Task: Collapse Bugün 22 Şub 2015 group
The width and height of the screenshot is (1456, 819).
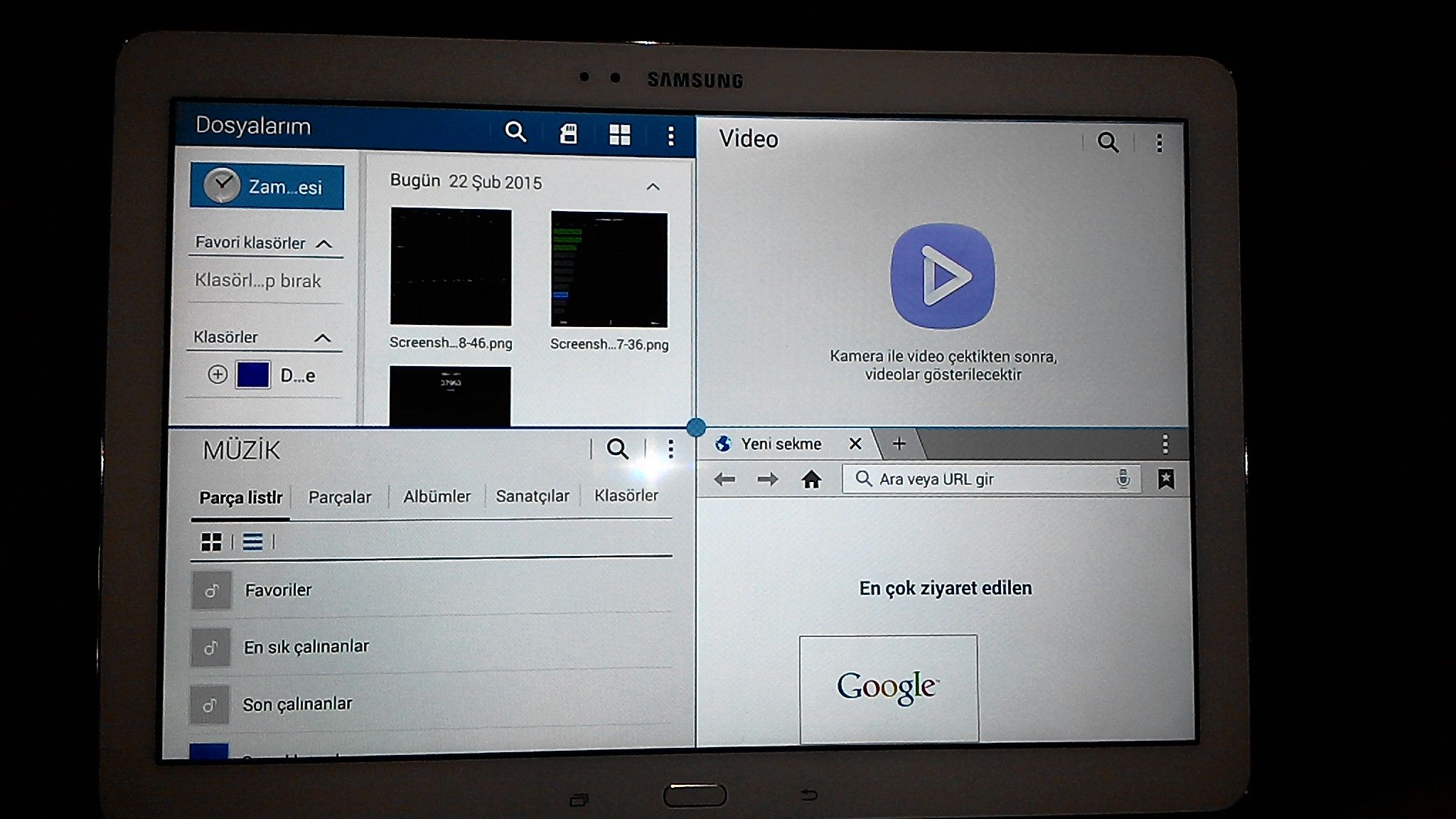Action: pyautogui.click(x=653, y=187)
